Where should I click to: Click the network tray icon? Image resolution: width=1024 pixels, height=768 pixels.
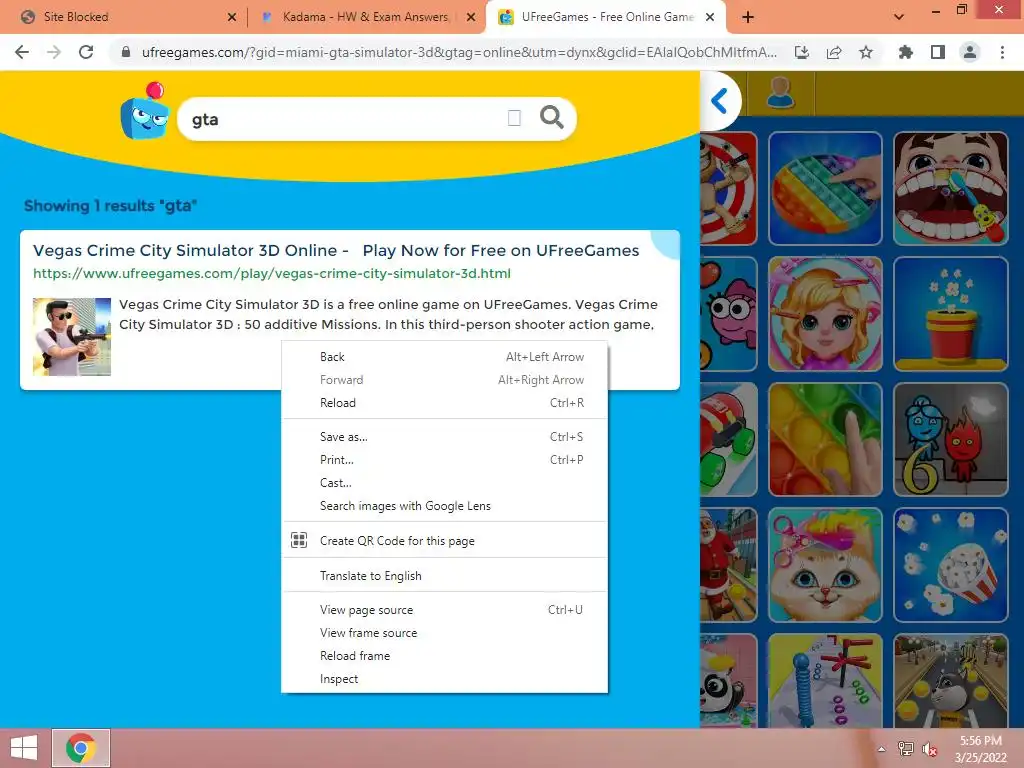[x=905, y=749]
